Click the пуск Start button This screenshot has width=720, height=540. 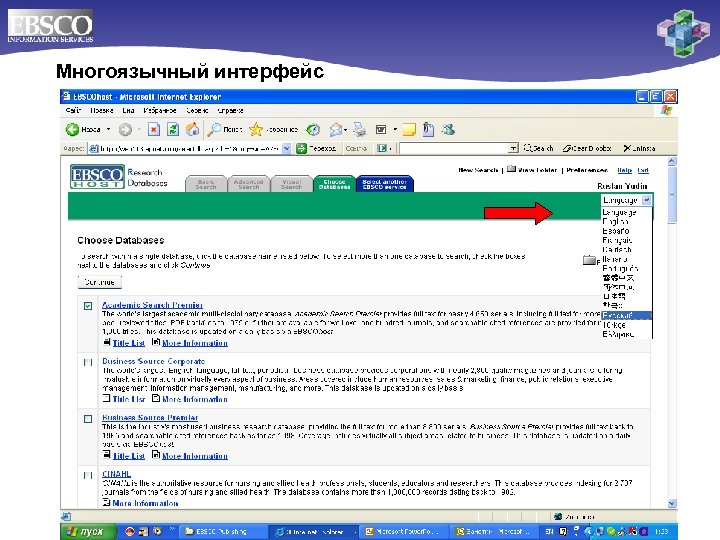click(x=87, y=531)
